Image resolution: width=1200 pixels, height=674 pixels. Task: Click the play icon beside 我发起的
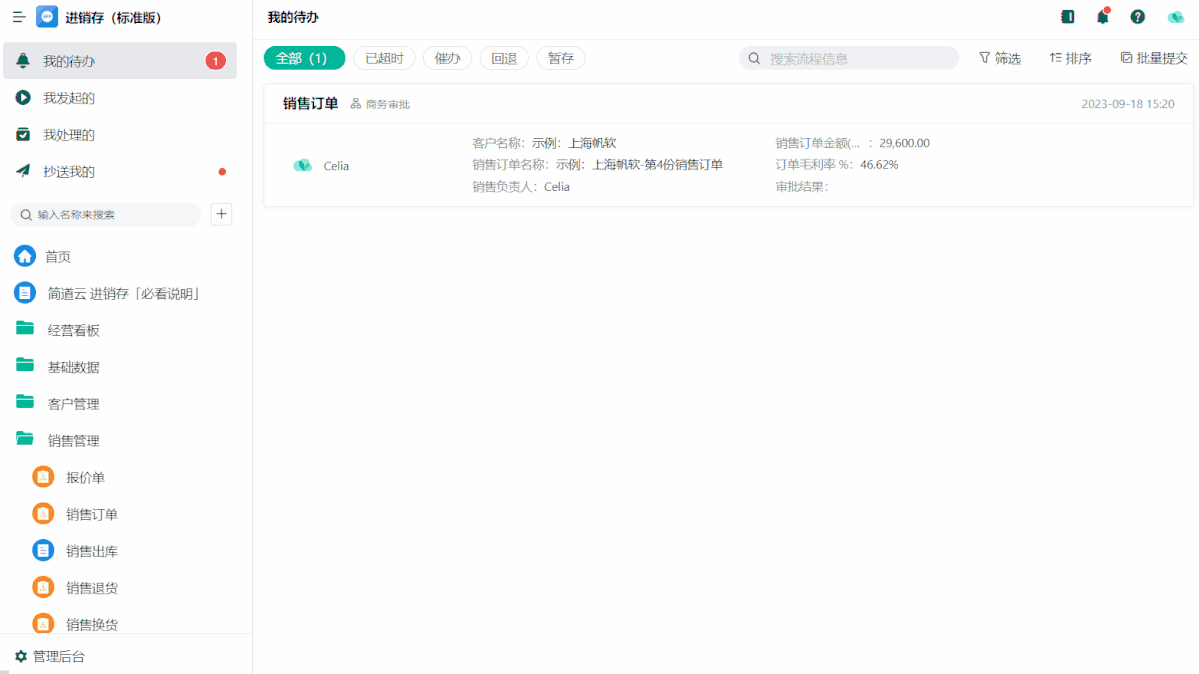(23, 98)
